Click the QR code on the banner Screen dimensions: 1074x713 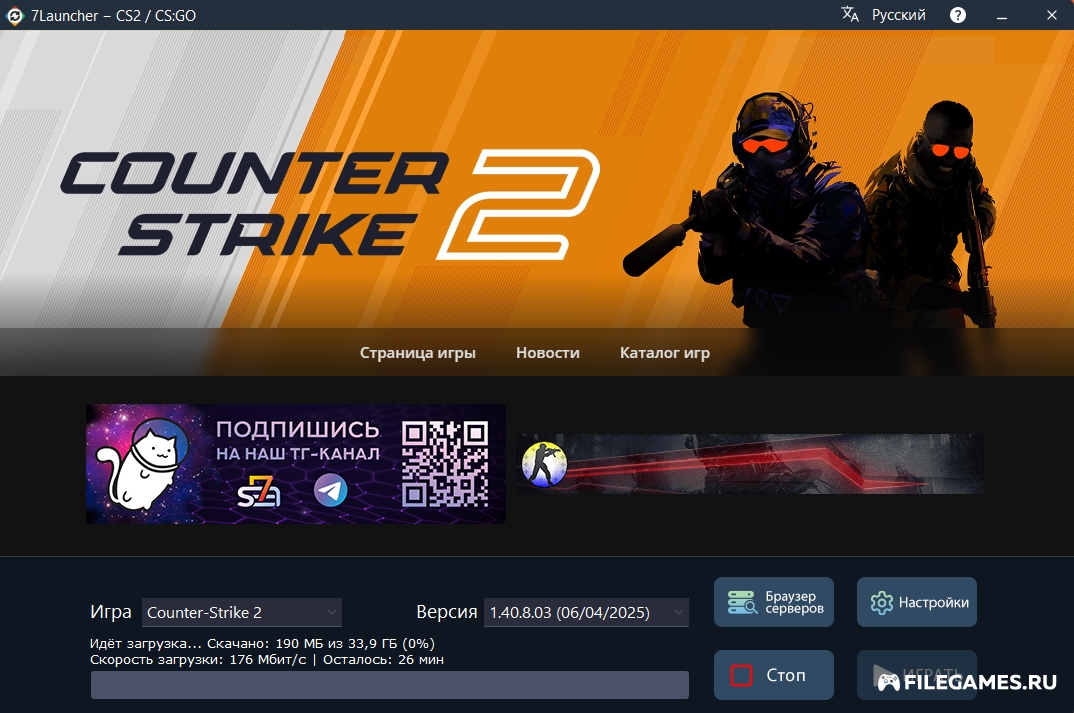point(445,464)
